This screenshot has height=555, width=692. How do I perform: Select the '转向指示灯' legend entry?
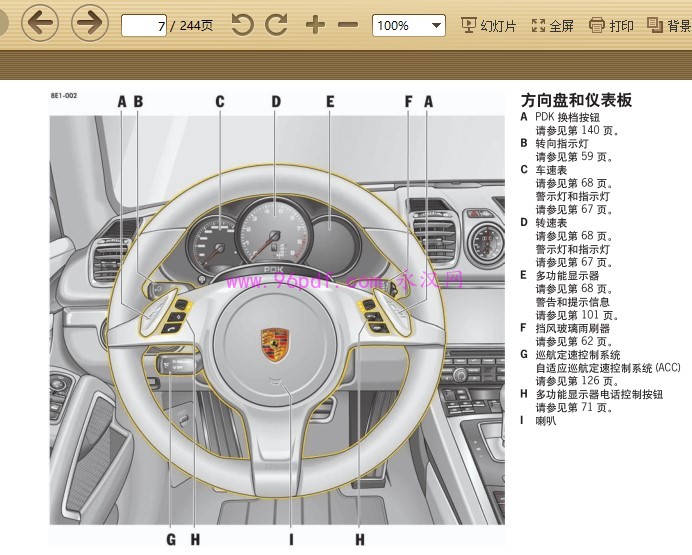coord(562,144)
